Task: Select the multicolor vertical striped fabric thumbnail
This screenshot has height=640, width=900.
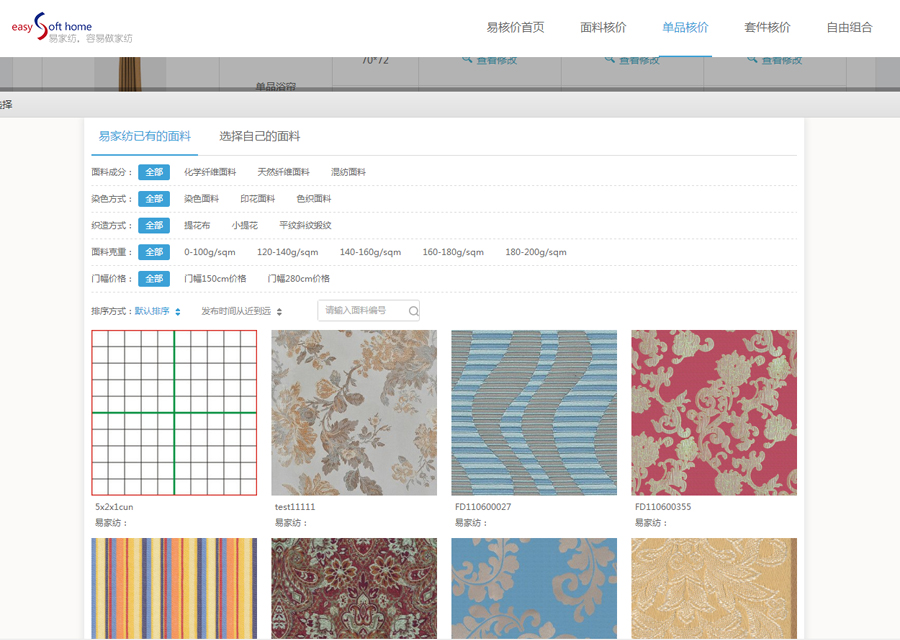Action: [x=174, y=588]
